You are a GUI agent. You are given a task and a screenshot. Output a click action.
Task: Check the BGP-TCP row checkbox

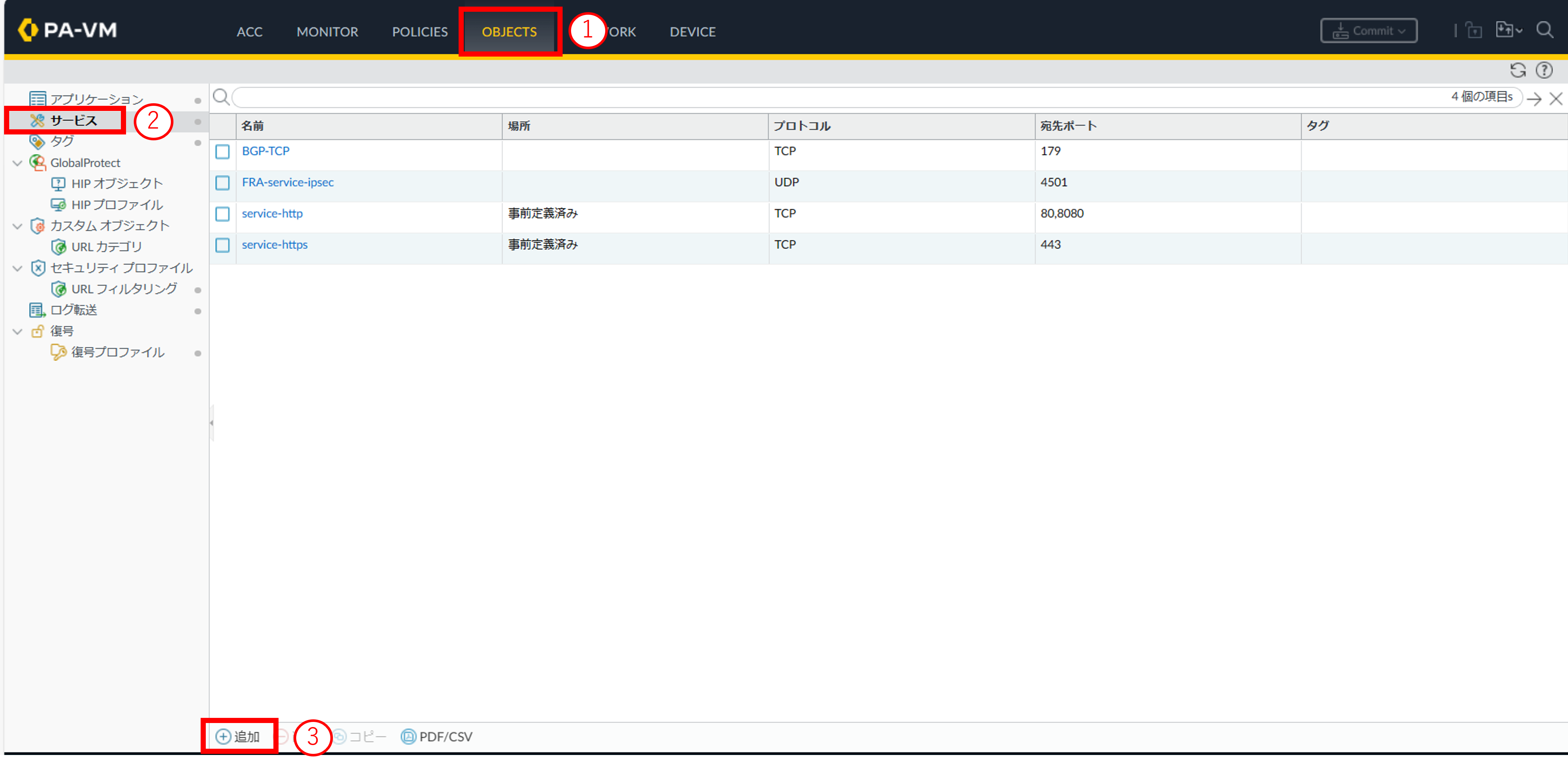(223, 151)
